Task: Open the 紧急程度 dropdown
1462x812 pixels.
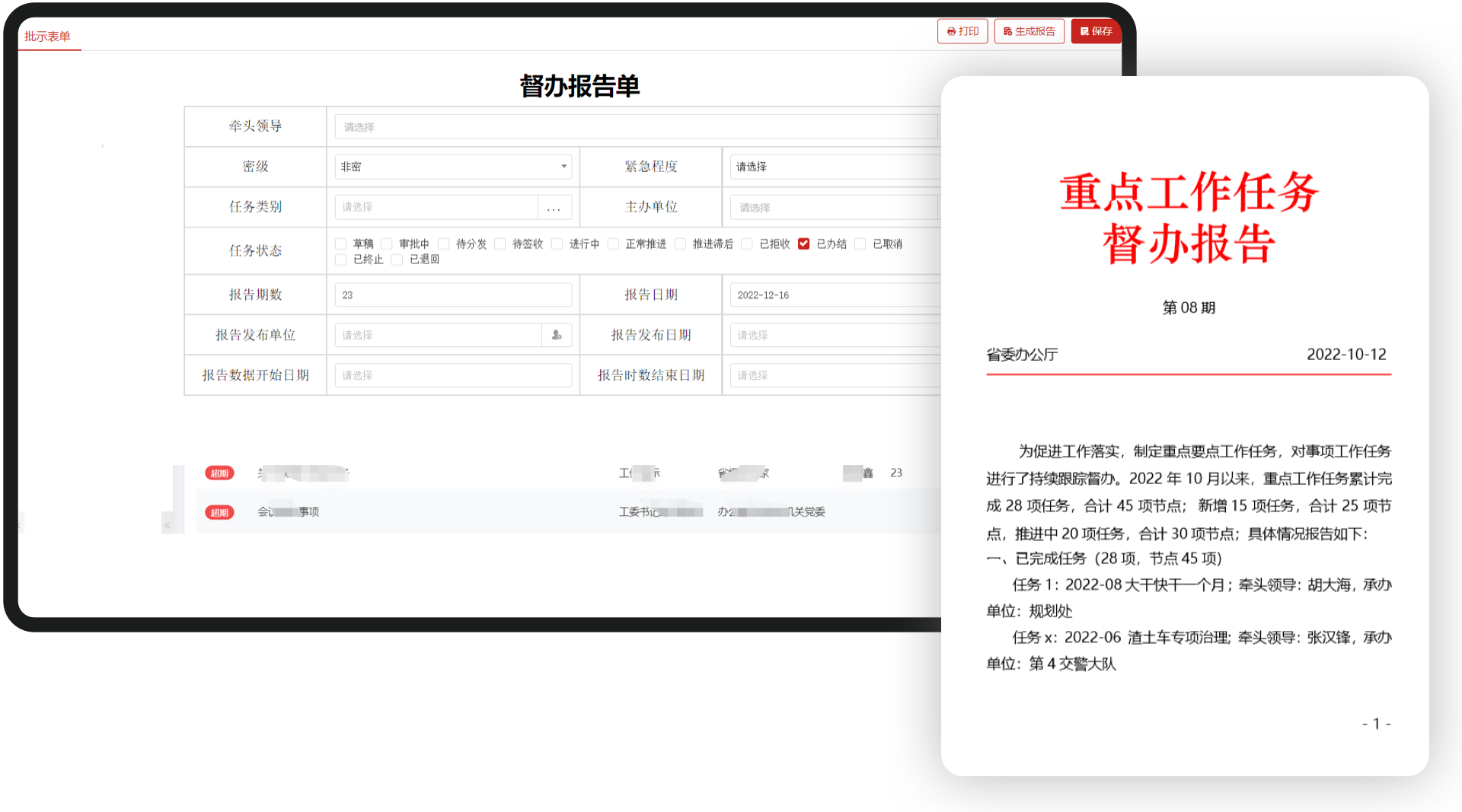Action: coord(835,167)
